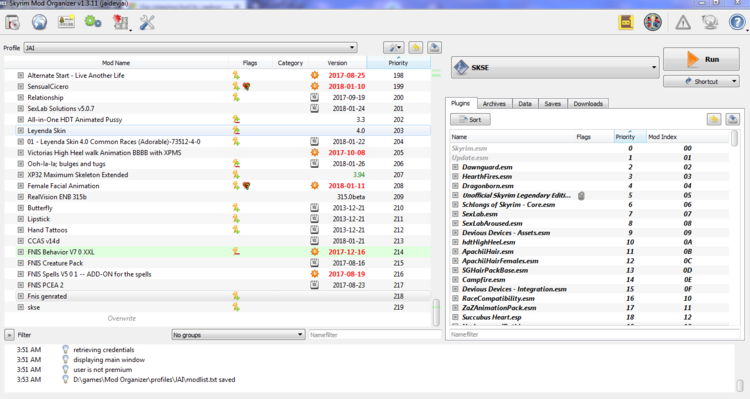Click the plugin list vertical scrollbar thumb
Screen dimensions: 750x399
click(734, 138)
